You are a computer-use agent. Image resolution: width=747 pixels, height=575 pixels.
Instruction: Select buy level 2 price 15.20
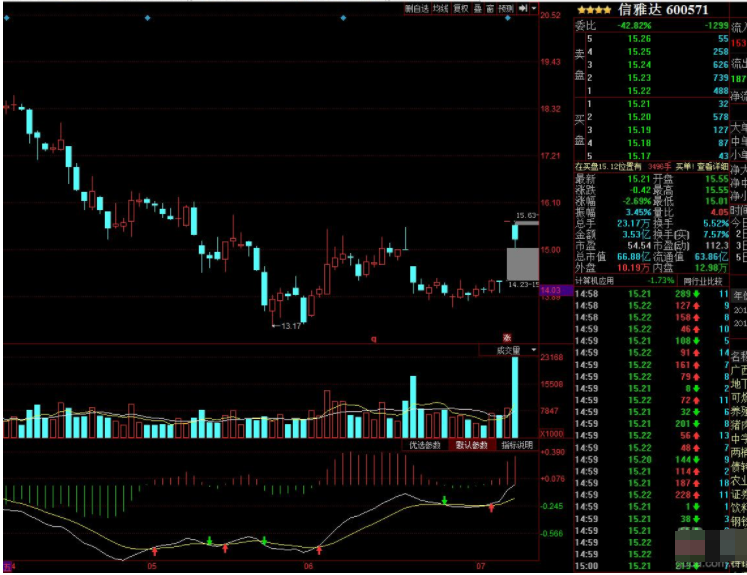click(x=639, y=117)
